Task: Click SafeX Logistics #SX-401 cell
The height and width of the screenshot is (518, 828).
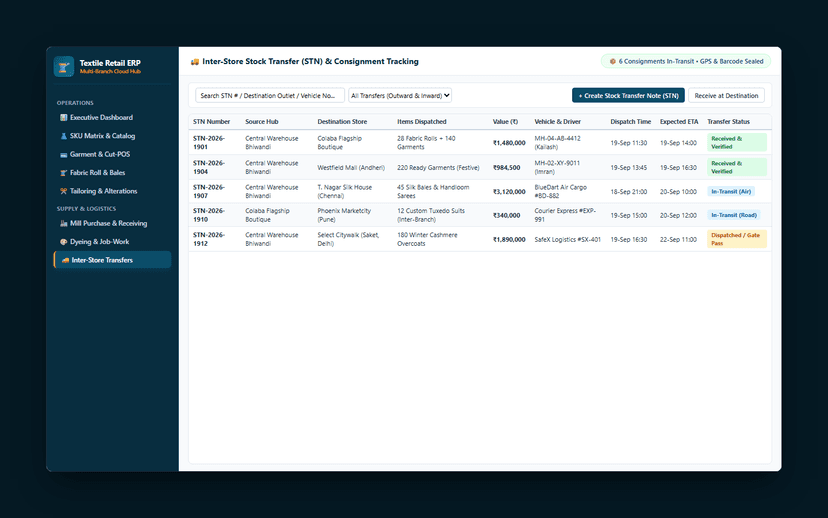Action: click(568, 240)
